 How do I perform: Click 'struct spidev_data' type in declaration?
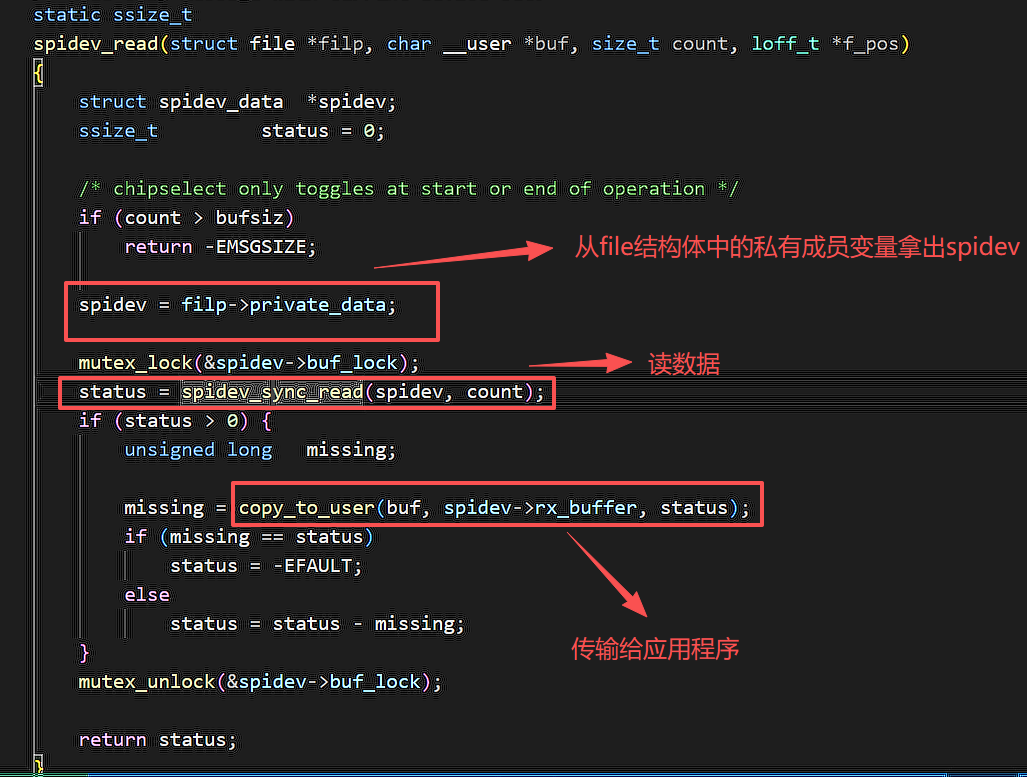pyautogui.click(x=181, y=102)
